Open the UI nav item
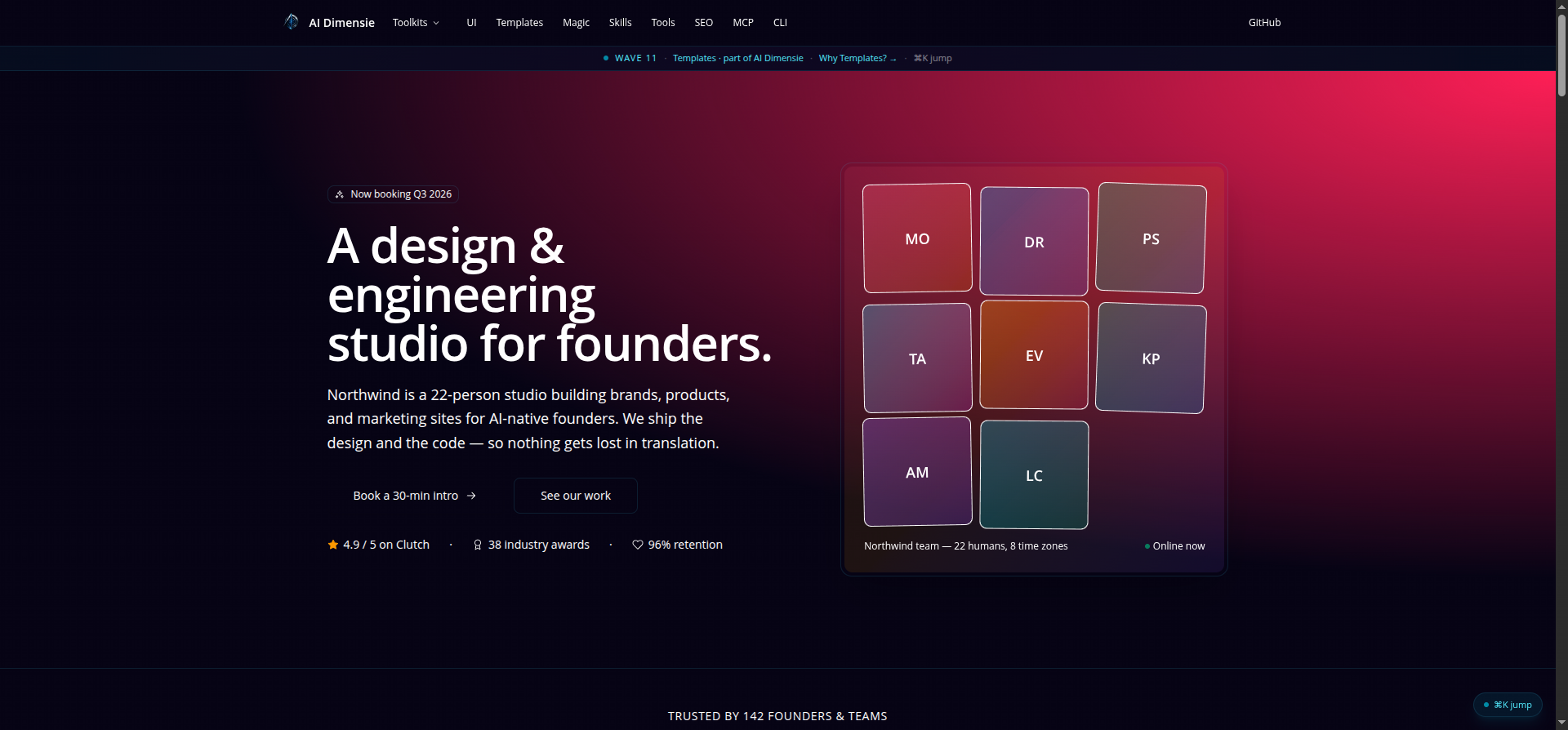The width and height of the screenshot is (1568, 730). click(471, 22)
